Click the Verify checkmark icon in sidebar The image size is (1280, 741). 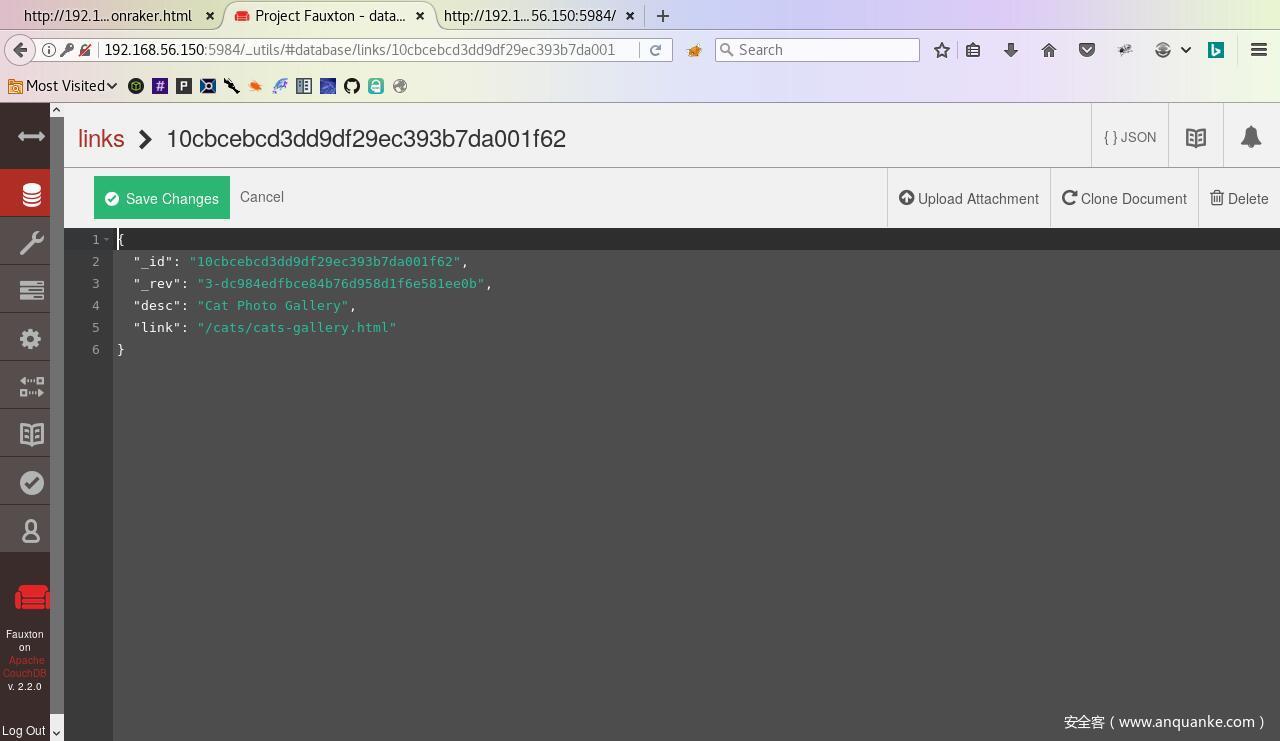31,483
